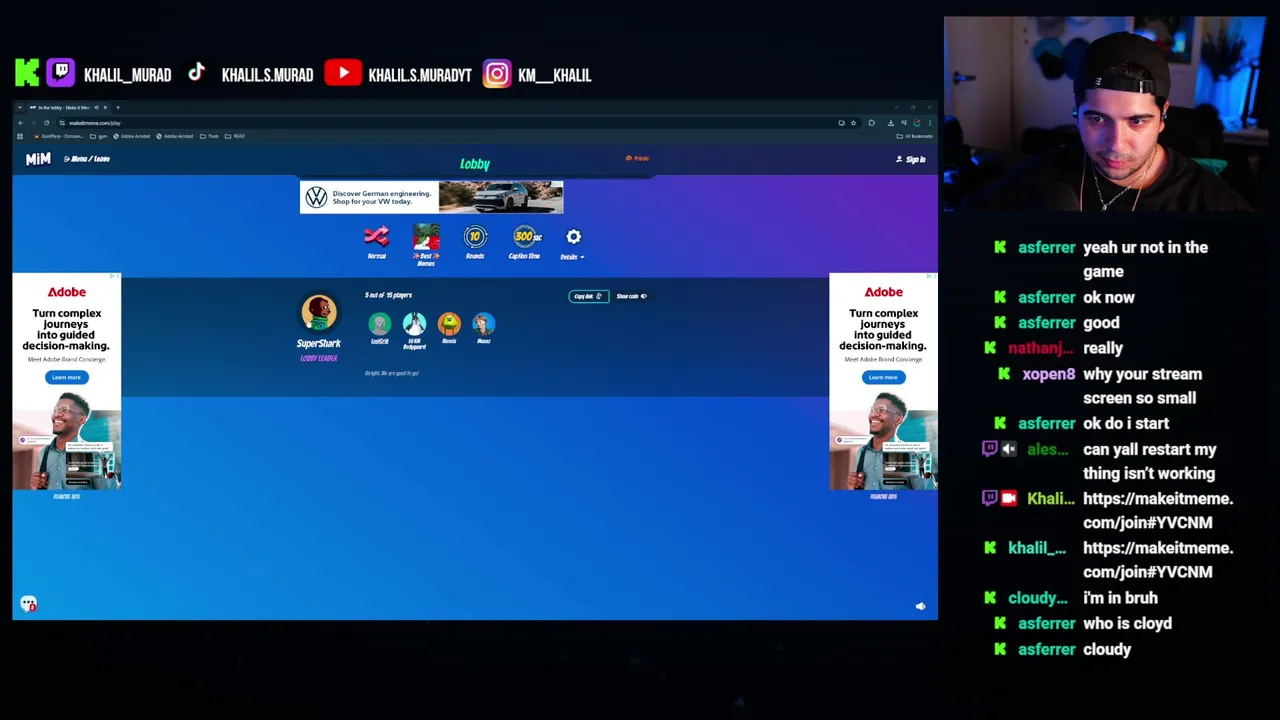Open the gym bookmark folder
Screen dimensions: 1280x720
[x=98, y=136]
